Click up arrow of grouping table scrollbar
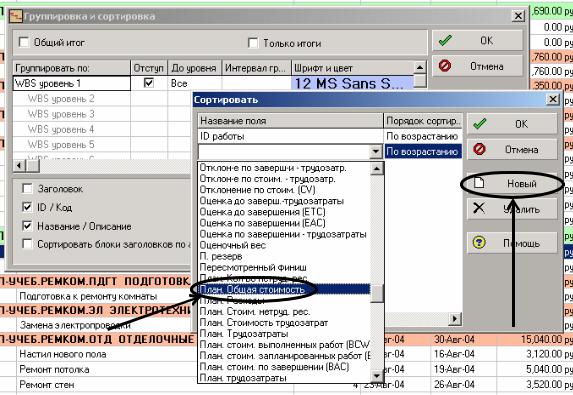This screenshot has height=395, width=573. click(420, 68)
